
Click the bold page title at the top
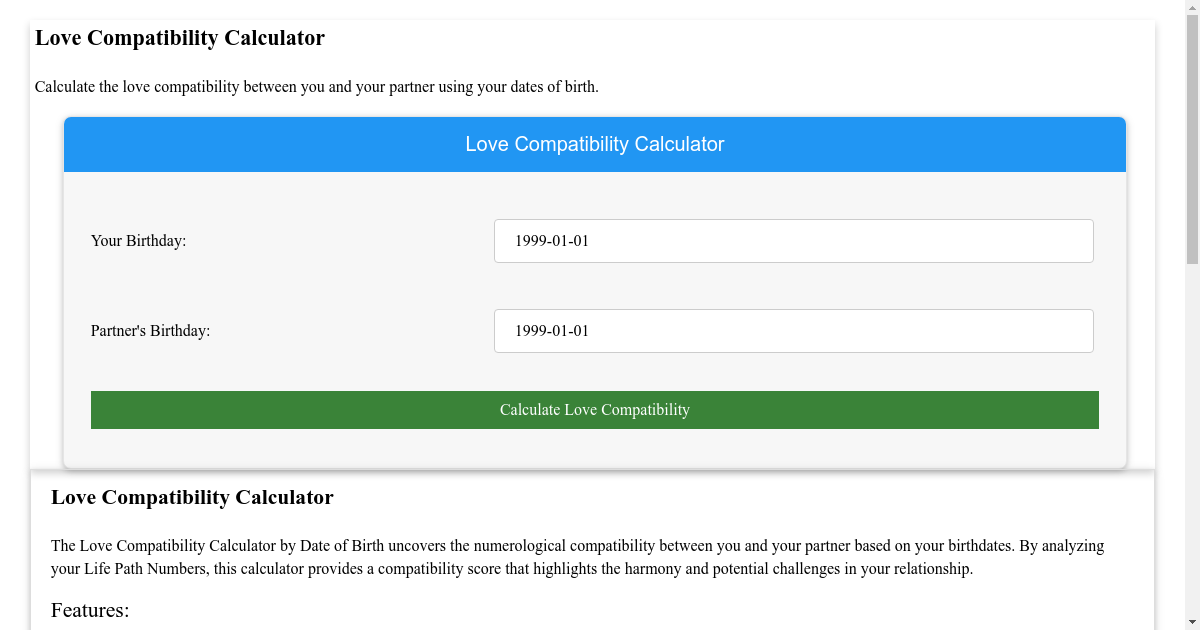(180, 38)
